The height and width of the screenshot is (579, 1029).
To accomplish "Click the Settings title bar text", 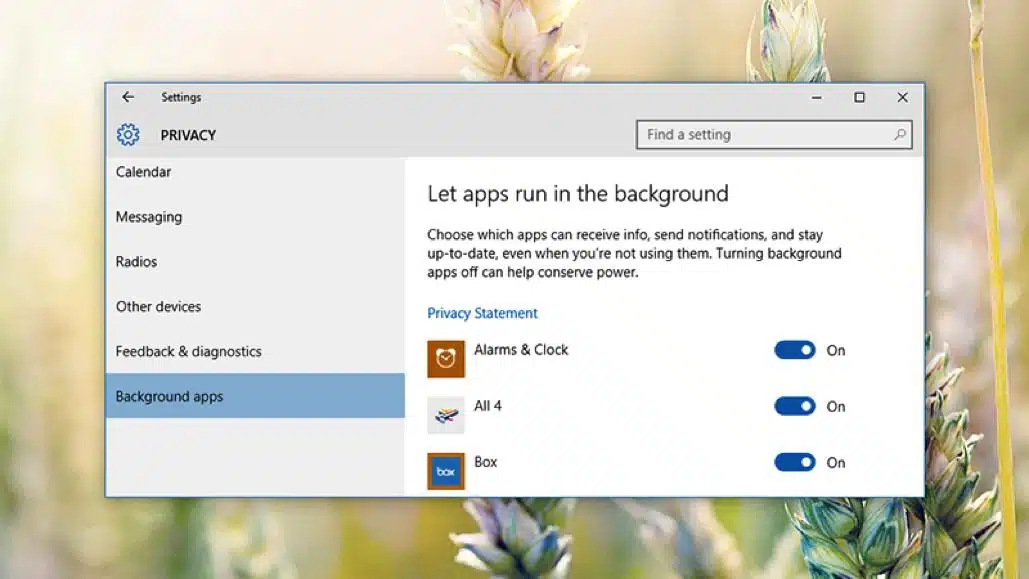I will [181, 97].
